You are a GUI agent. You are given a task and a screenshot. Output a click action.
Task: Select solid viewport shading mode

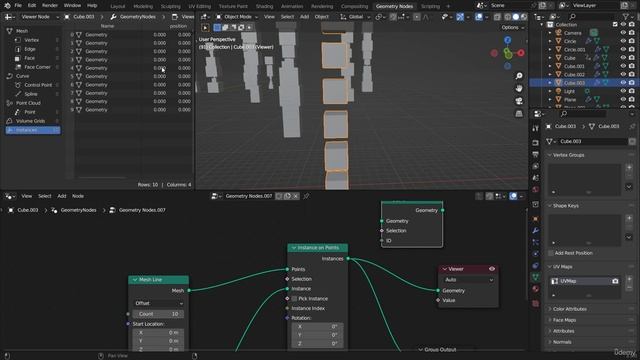tap(516, 17)
